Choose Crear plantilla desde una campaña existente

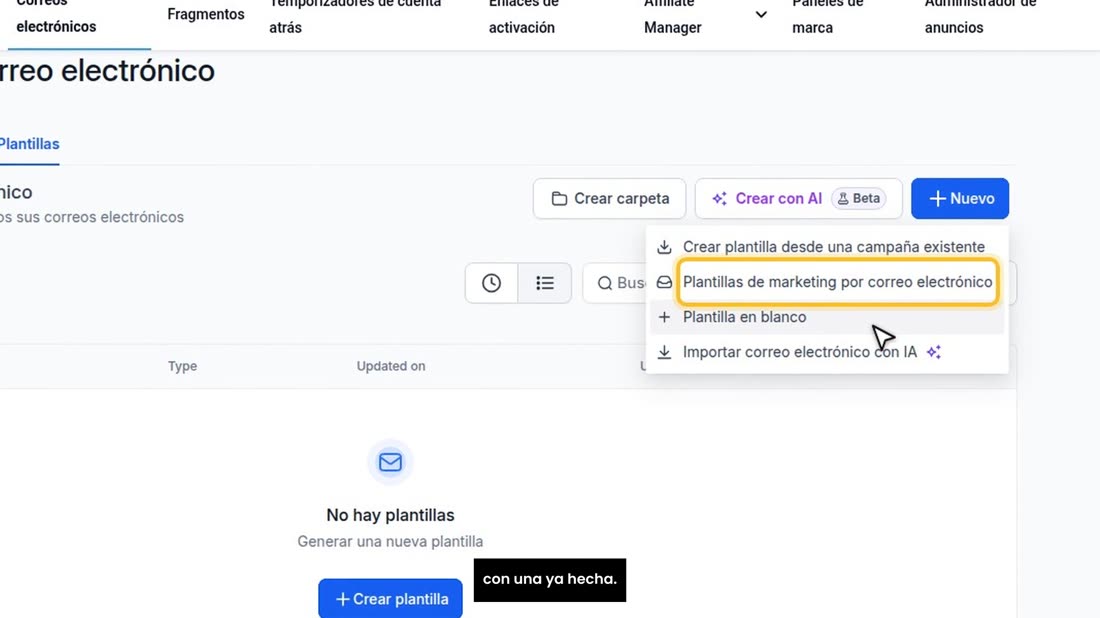[x=826, y=247]
